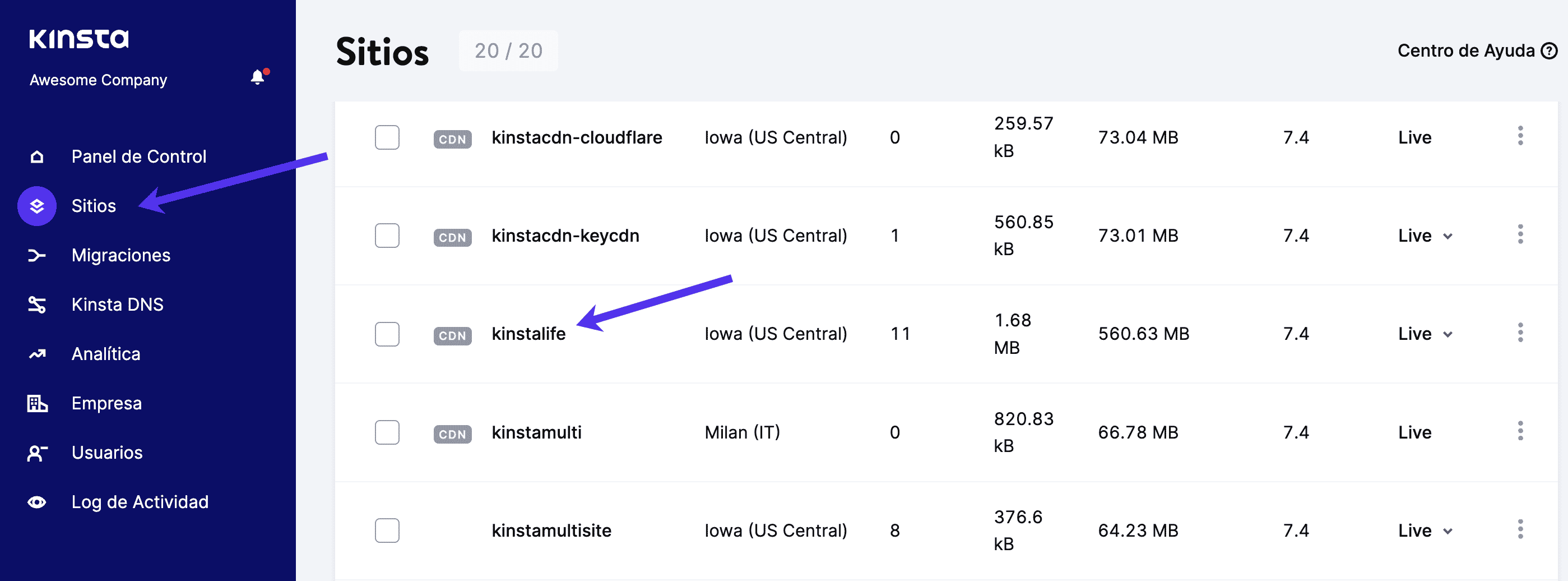Click the CDN badge next to kinstamulti
The height and width of the screenshot is (581, 1568).
[452, 434]
